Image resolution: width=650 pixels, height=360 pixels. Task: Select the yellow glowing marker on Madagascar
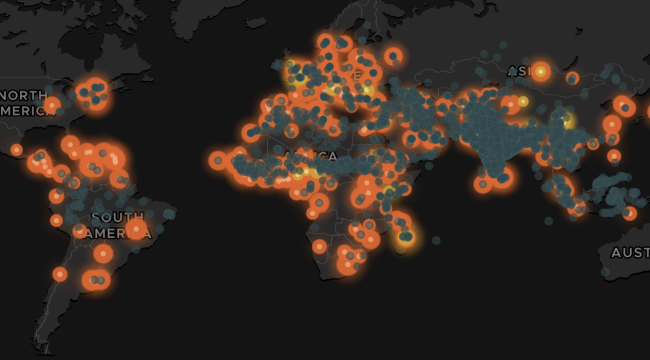405,237
